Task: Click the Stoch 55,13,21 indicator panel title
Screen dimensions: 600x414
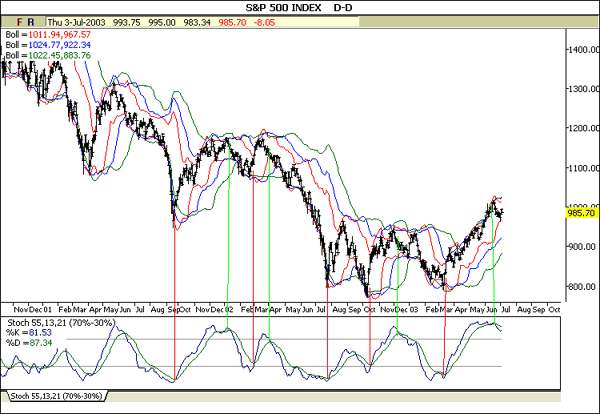Action: (x=61, y=323)
